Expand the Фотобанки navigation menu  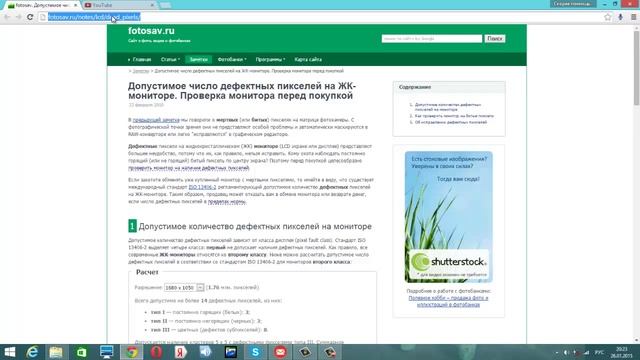tap(232, 60)
